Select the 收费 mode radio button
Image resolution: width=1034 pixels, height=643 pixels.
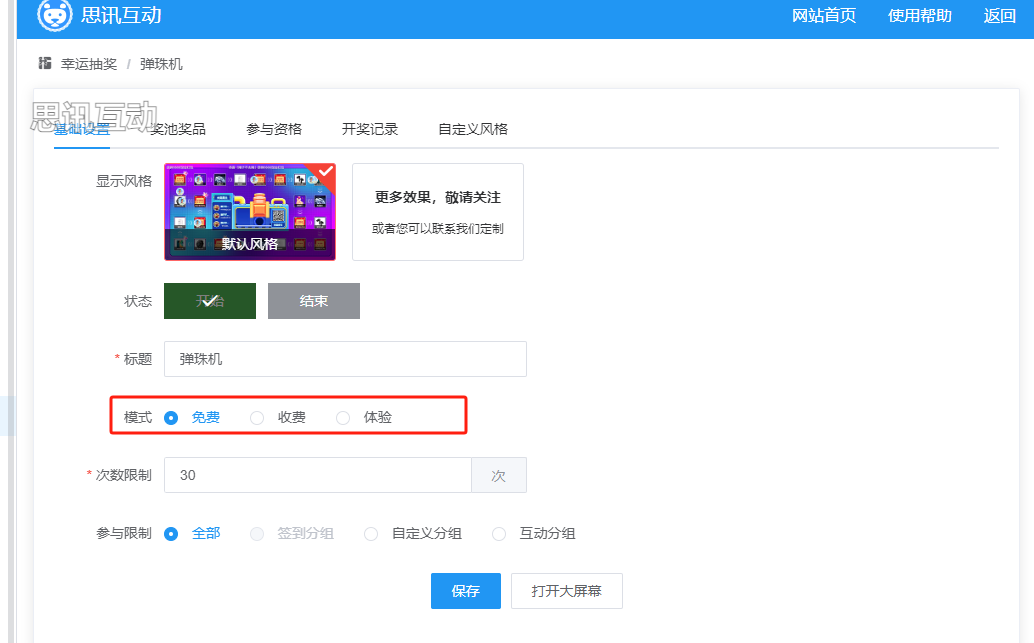tap(257, 417)
